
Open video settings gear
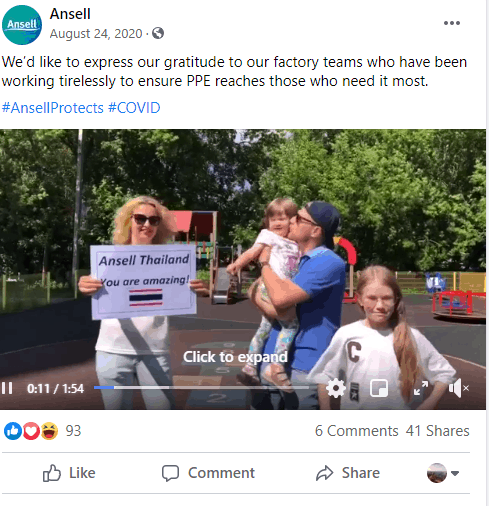pos(336,388)
